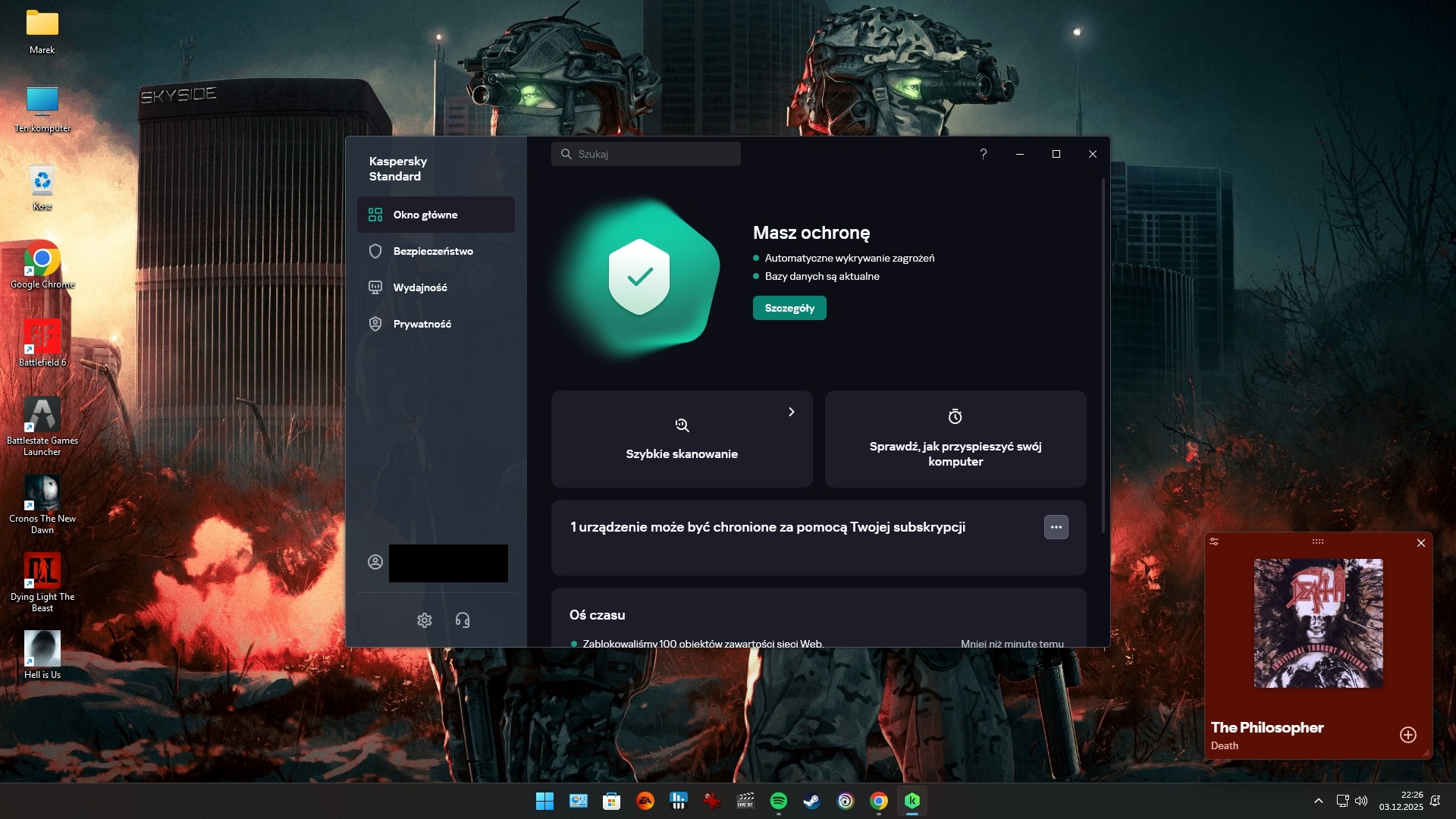Click the Szczegóły button
Viewport: 1456px width, 819px height.
[789, 308]
